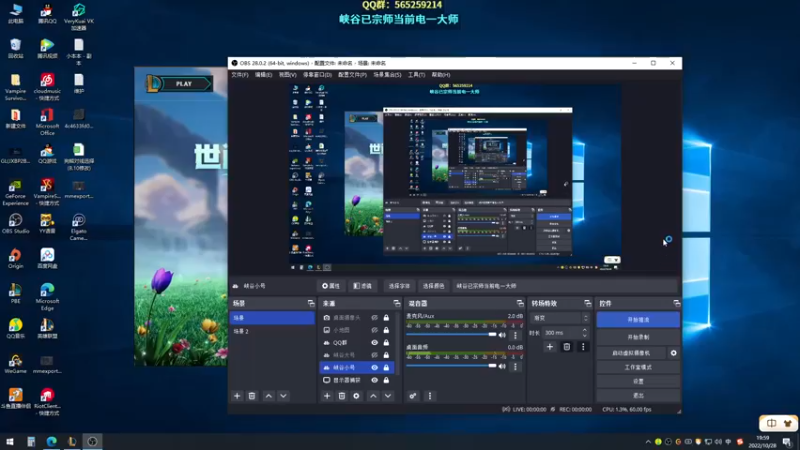Open advanced audio properties gears icon
Viewport: 800px width, 450px height.
click(x=413, y=396)
